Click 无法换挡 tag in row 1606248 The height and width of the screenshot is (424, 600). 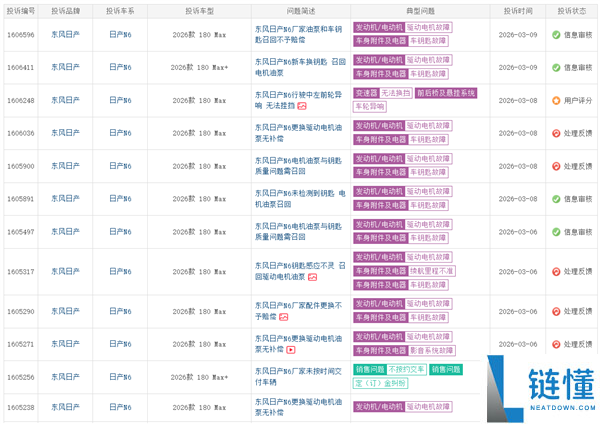coord(395,93)
